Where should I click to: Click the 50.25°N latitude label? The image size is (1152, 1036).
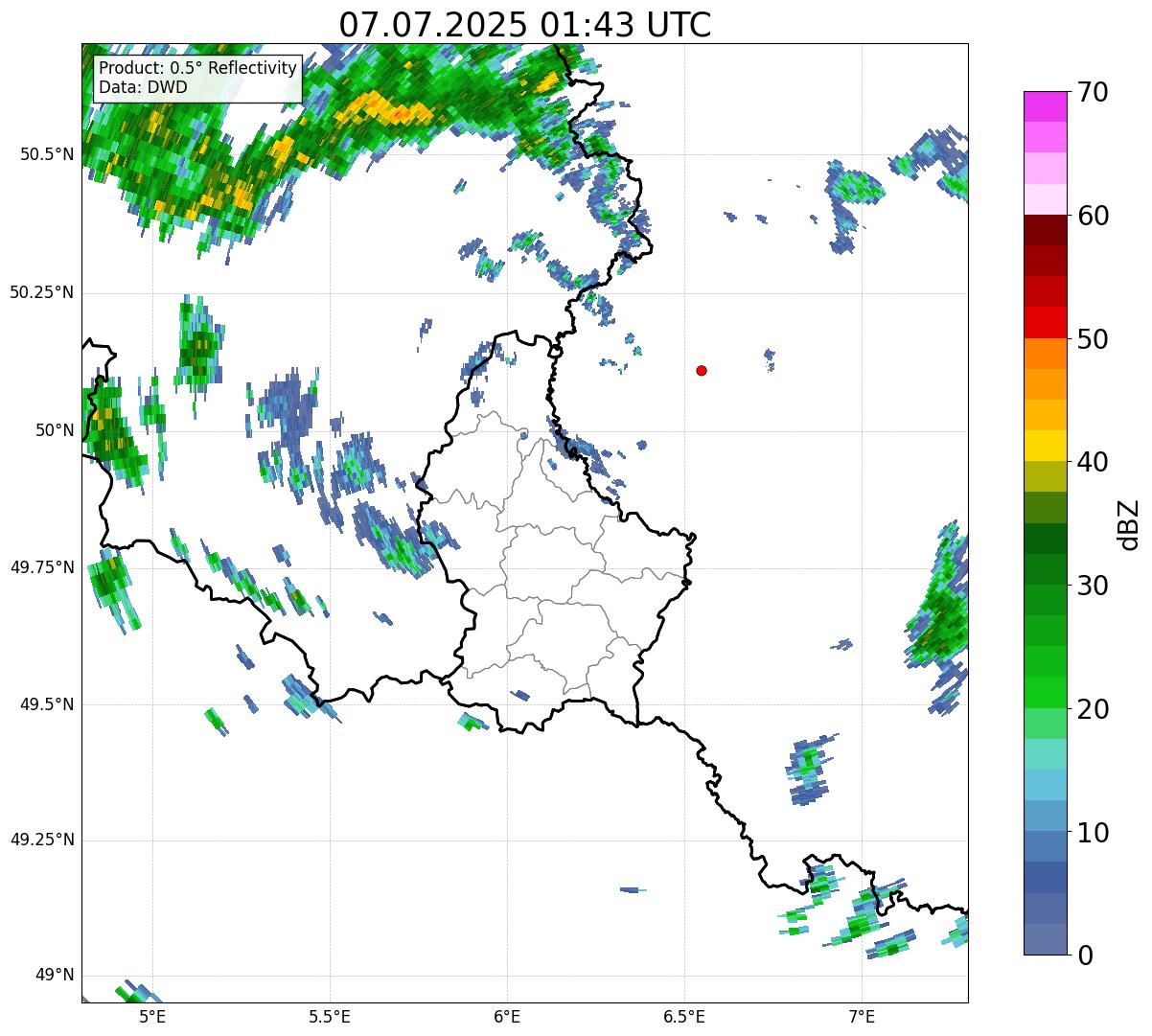tap(41, 292)
